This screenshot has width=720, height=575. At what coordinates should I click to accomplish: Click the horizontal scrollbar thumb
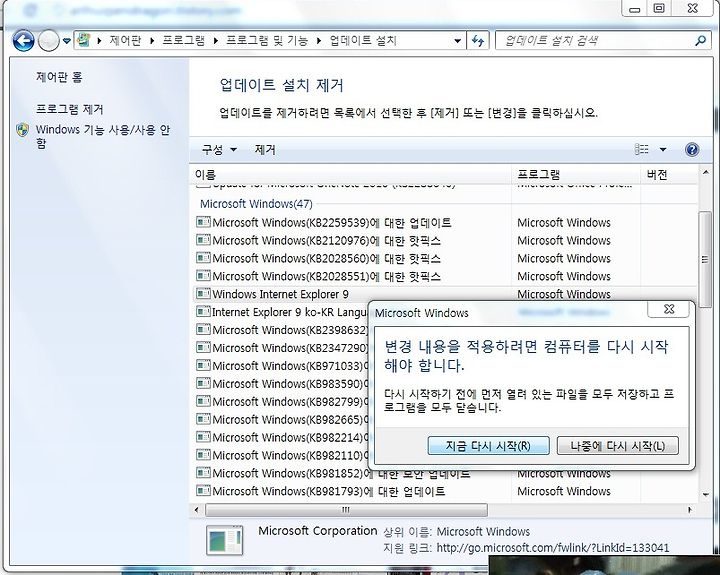[x=346, y=510]
